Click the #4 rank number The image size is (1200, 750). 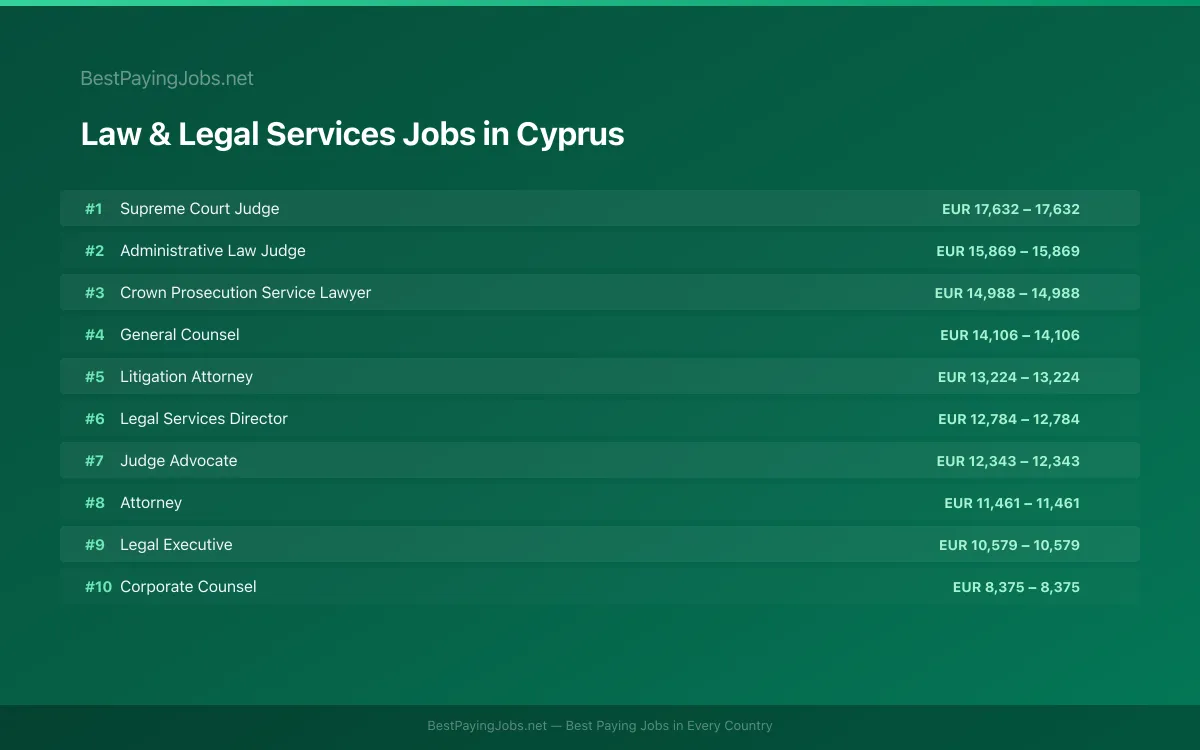(94, 335)
